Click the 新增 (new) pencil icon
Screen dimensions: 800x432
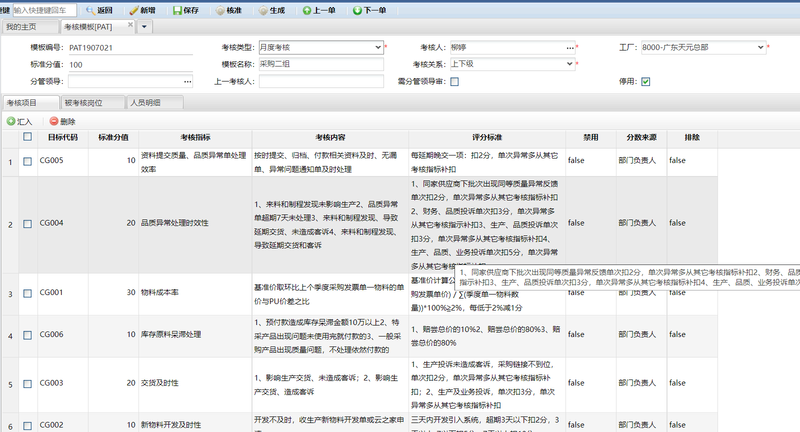coord(134,10)
